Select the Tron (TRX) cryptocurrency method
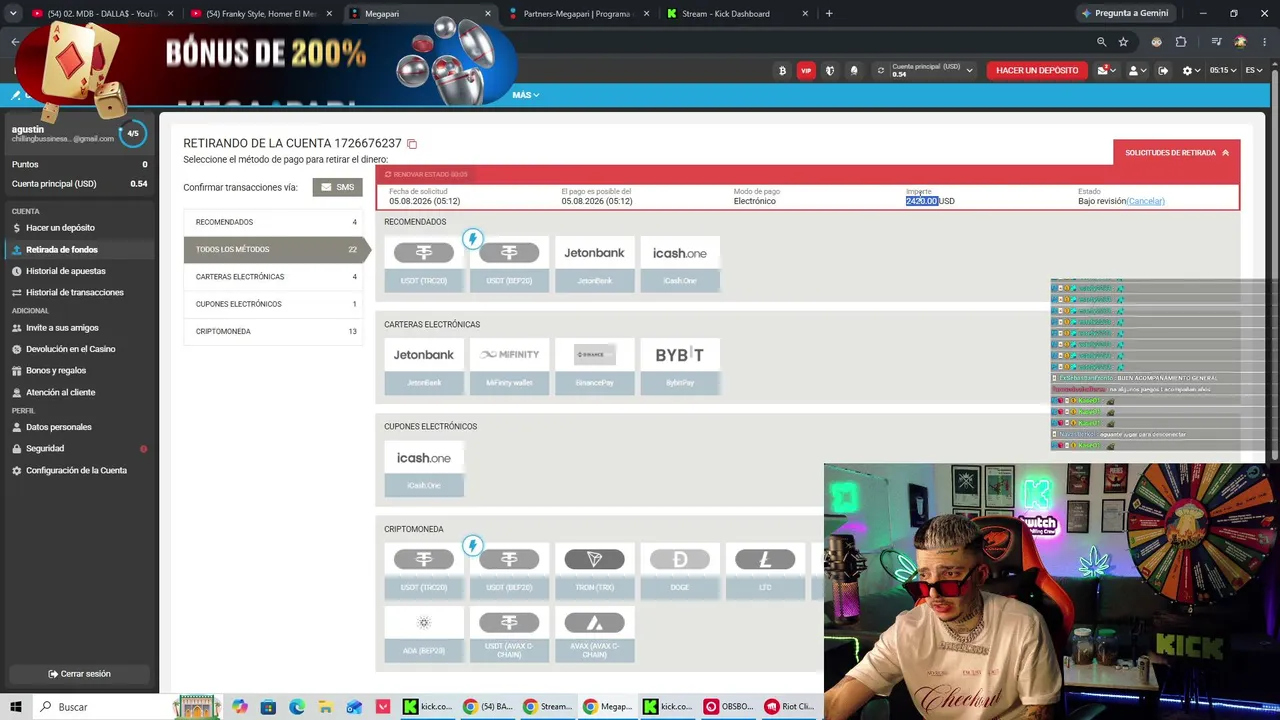 pyautogui.click(x=594, y=570)
